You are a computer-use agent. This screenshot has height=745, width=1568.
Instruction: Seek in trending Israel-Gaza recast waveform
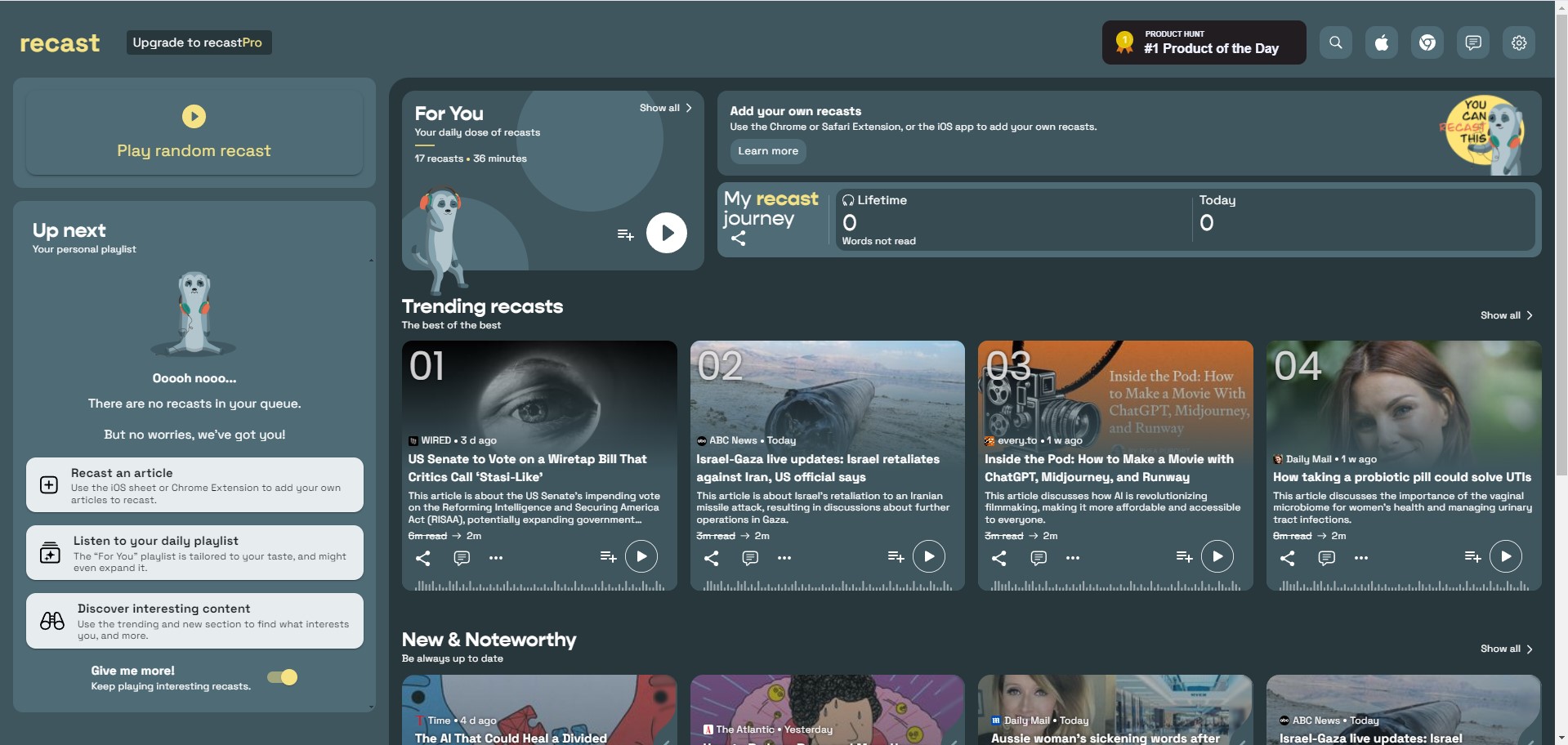[x=828, y=586]
